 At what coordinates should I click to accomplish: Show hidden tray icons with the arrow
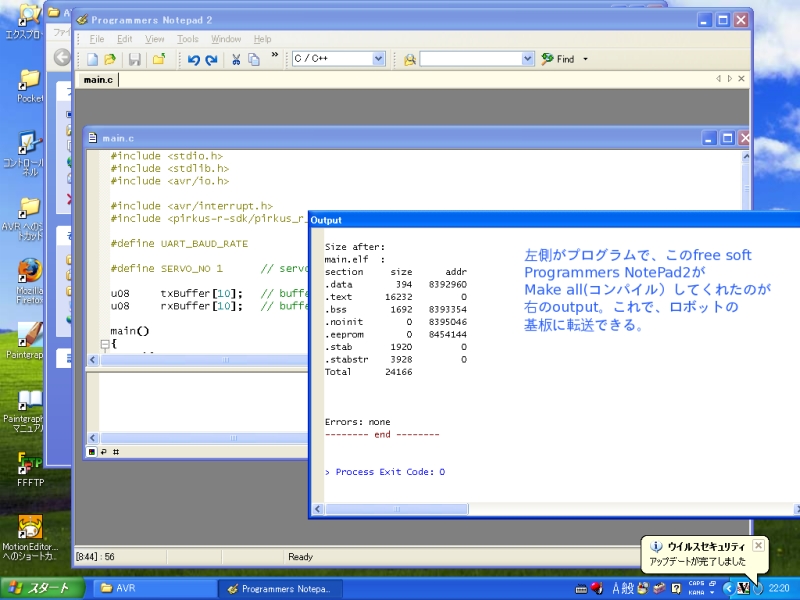point(728,589)
